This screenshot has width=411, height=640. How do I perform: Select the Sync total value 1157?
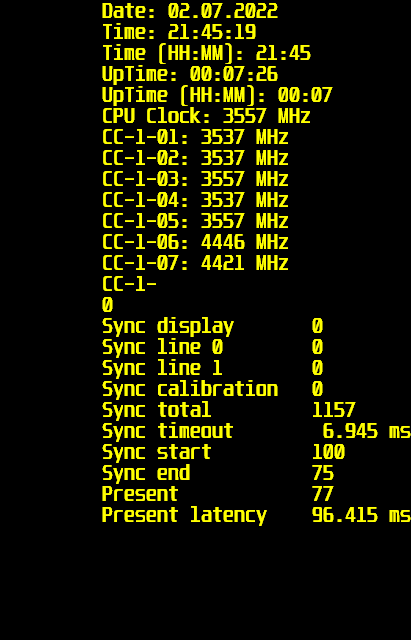point(334,410)
